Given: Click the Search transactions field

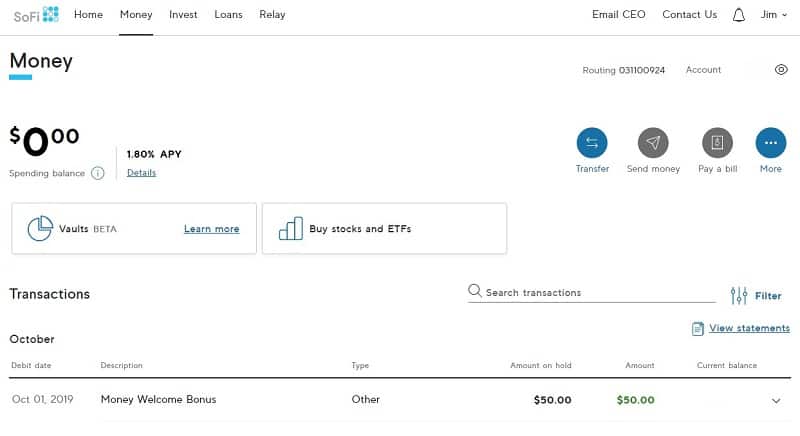Looking at the screenshot, I should pos(592,292).
